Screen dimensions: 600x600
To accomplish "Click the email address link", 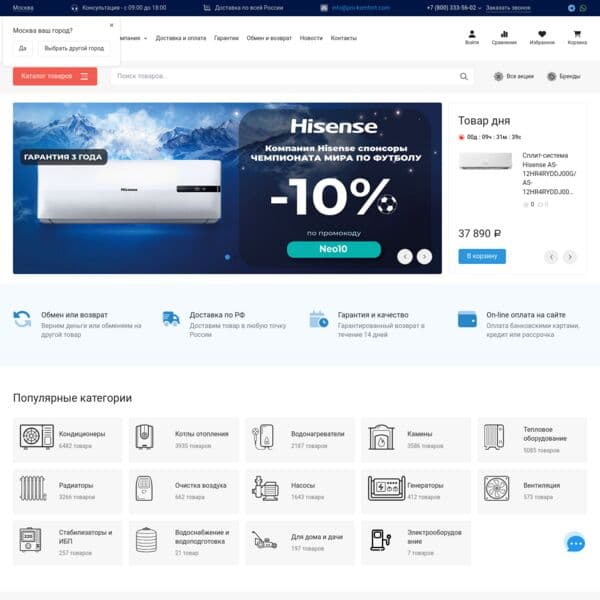I will [360, 8].
